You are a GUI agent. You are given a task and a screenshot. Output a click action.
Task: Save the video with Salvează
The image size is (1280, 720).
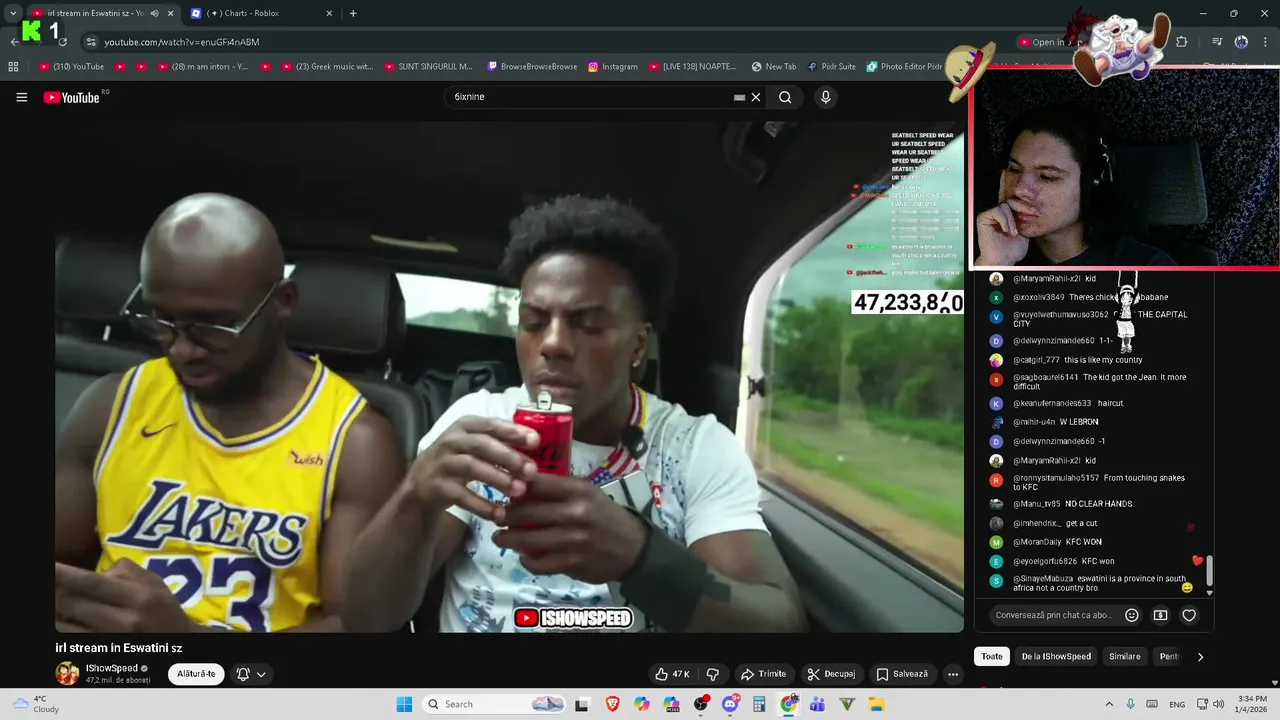click(902, 674)
